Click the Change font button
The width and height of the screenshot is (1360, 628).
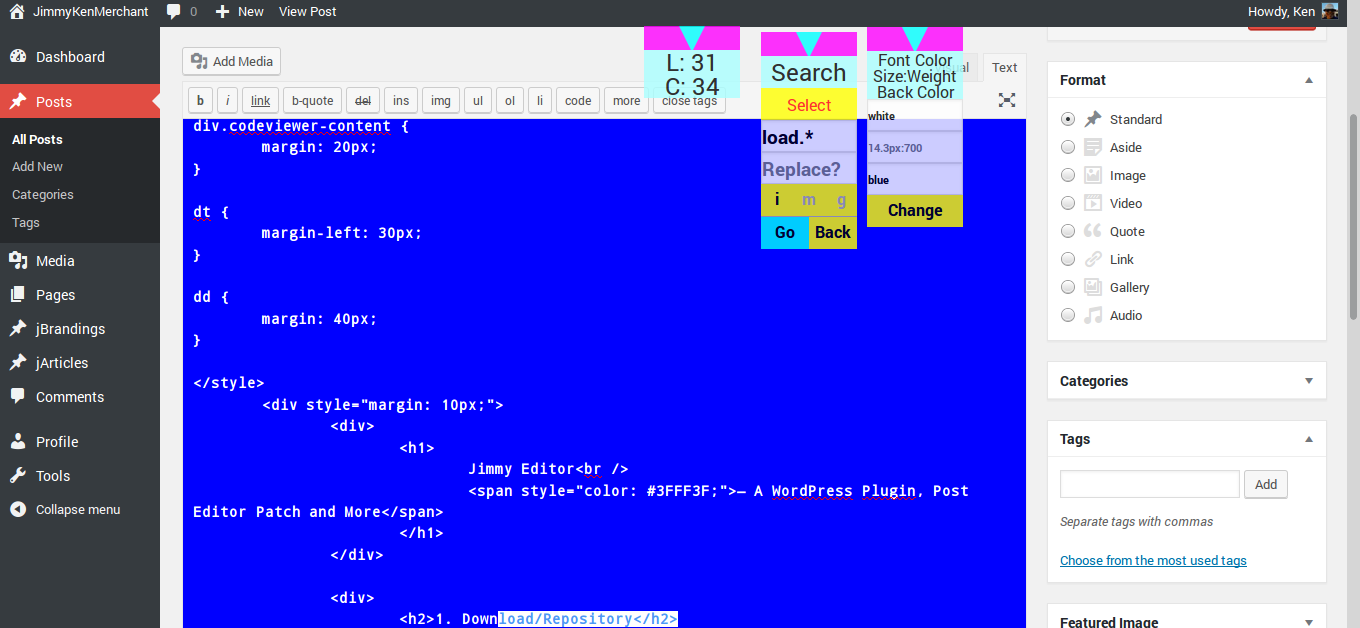pyautogui.click(x=915, y=211)
